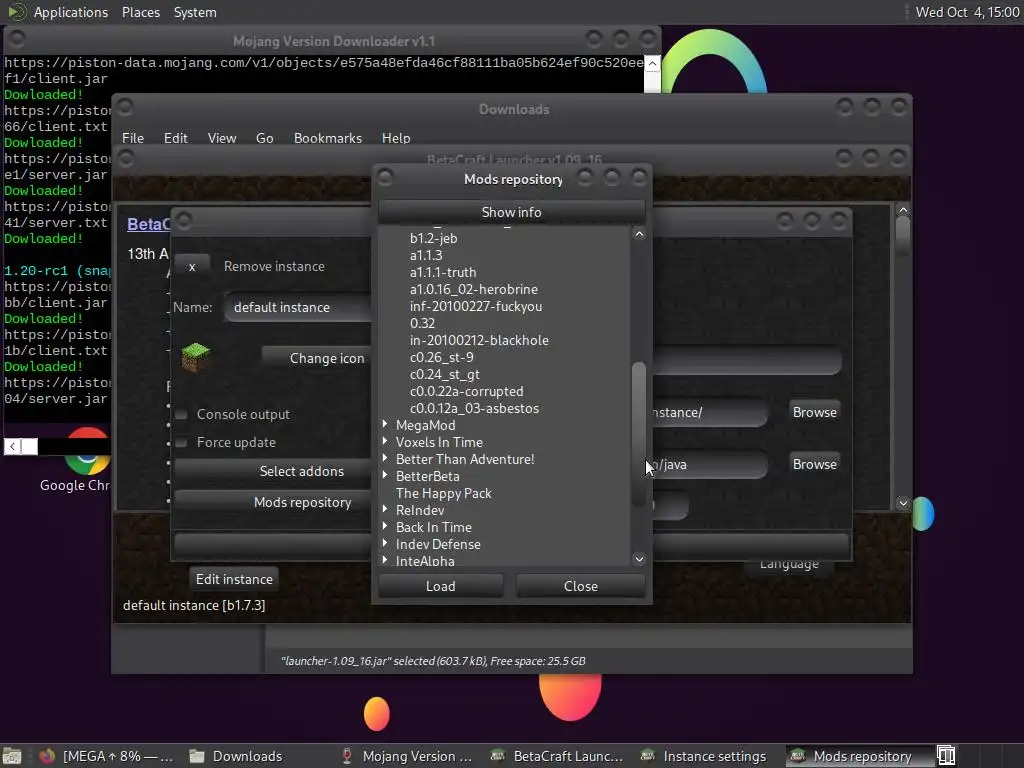1024x768 pixels.
Task: Click show desktop icon in taskbar
Action: (12, 756)
